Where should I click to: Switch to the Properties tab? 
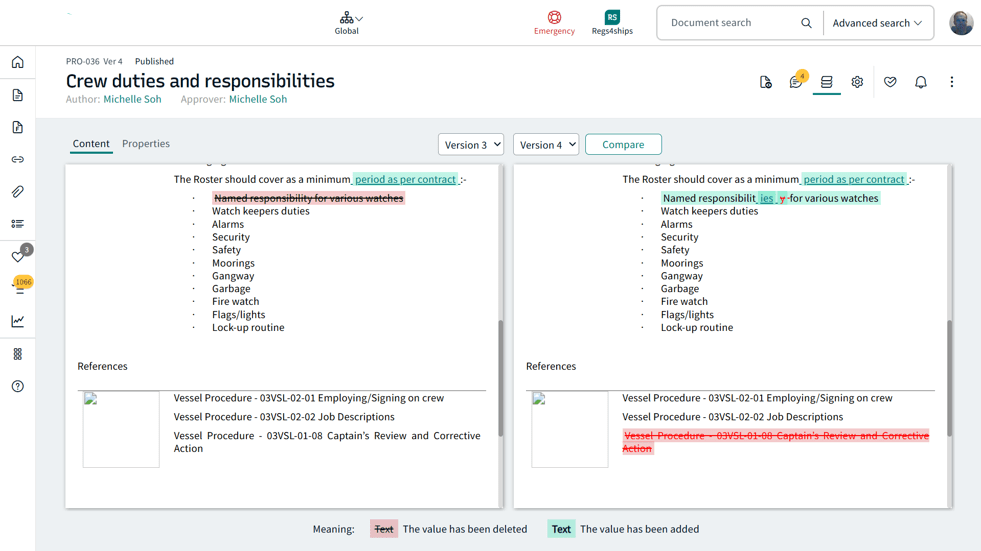[x=146, y=144]
